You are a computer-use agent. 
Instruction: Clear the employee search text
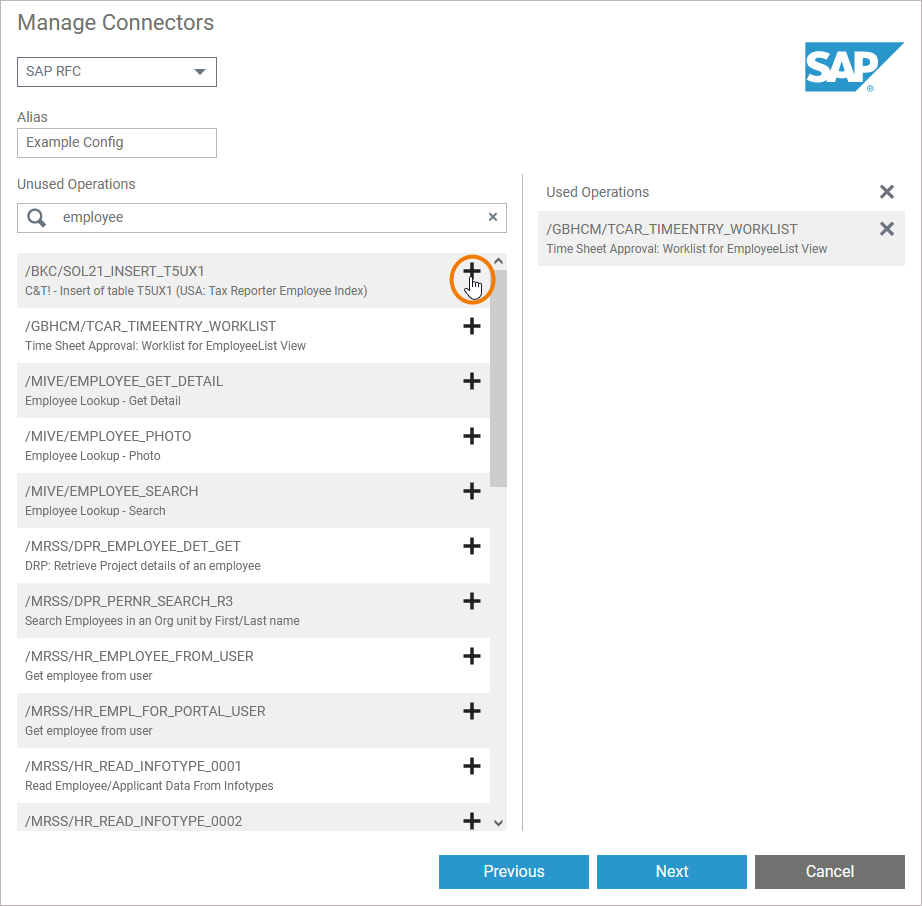click(492, 217)
